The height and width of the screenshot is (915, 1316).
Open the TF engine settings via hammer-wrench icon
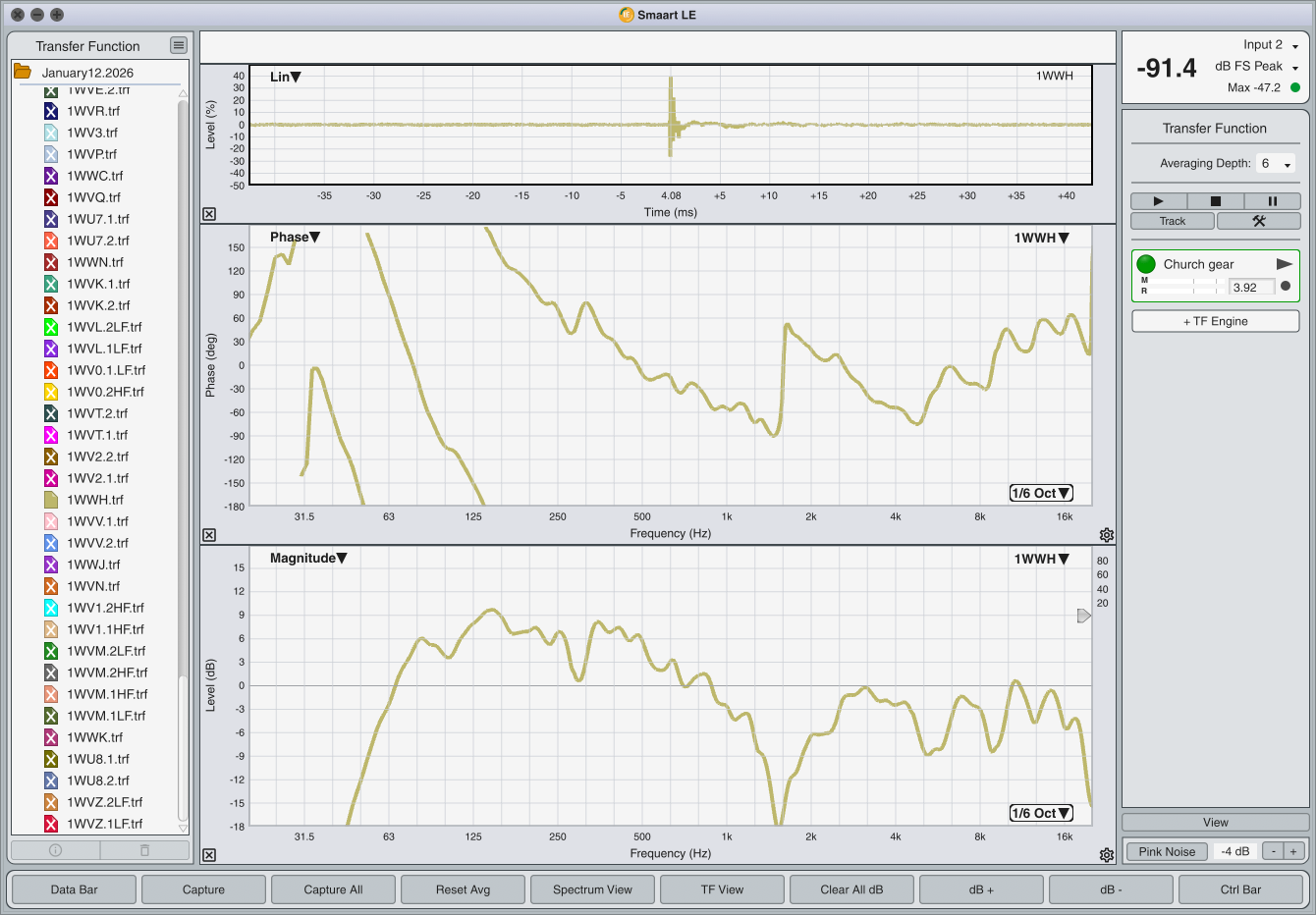(x=1258, y=221)
